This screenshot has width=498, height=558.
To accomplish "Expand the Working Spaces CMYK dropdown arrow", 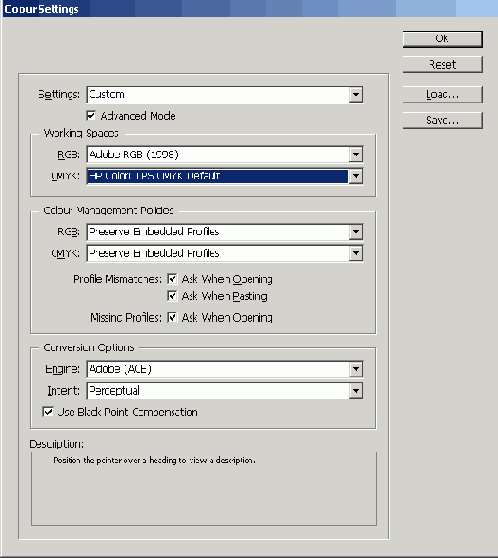I will (356, 176).
